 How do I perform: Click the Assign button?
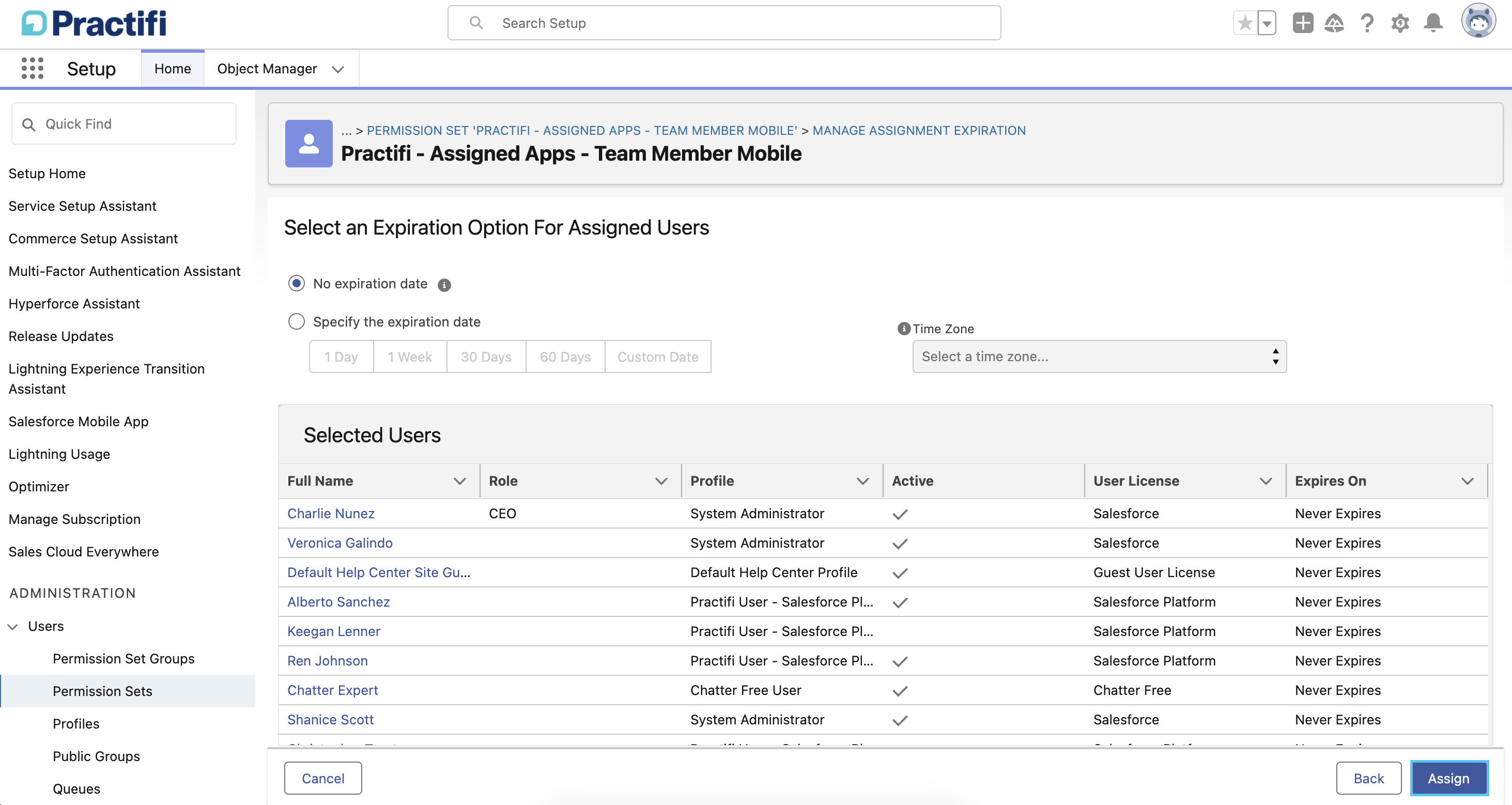click(1448, 778)
